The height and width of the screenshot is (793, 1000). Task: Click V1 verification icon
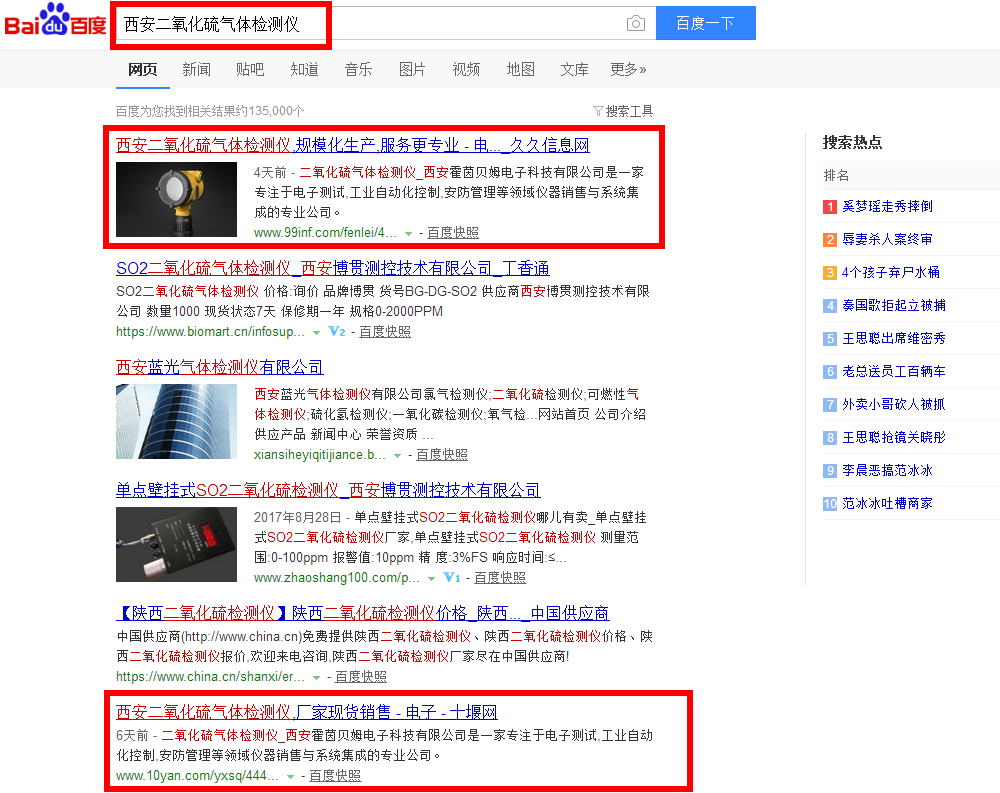452,577
